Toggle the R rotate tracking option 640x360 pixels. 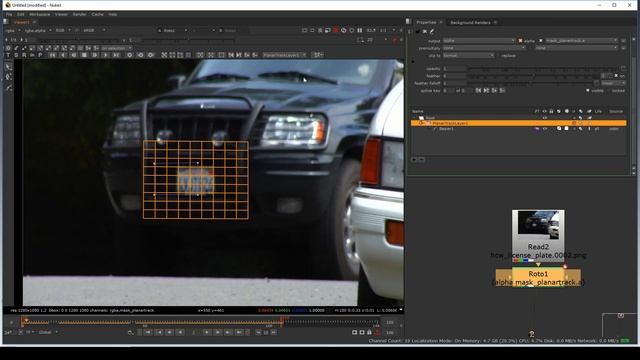pyautogui.click(x=24, y=55)
